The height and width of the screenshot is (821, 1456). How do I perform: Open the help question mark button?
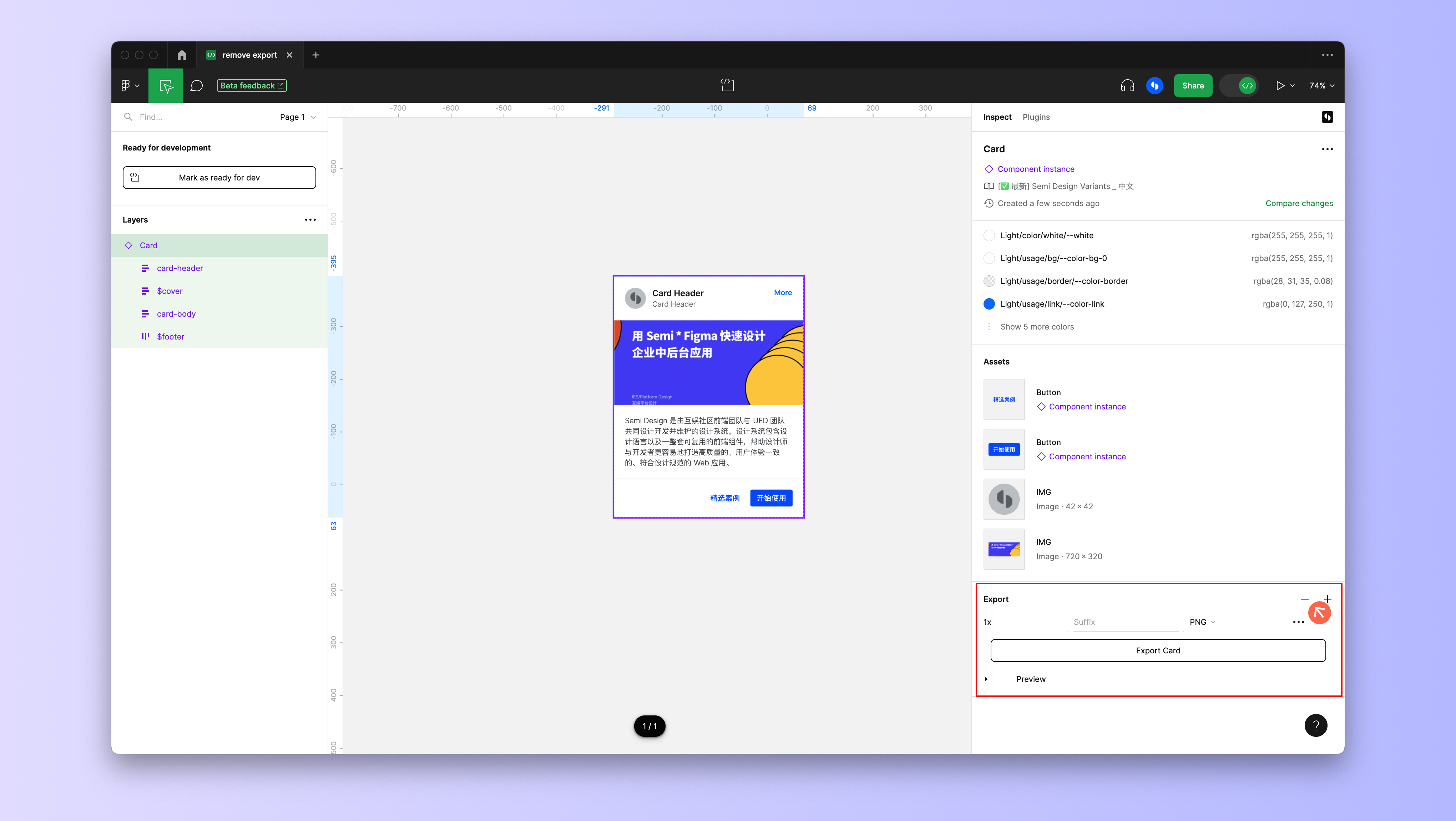coord(1316,725)
